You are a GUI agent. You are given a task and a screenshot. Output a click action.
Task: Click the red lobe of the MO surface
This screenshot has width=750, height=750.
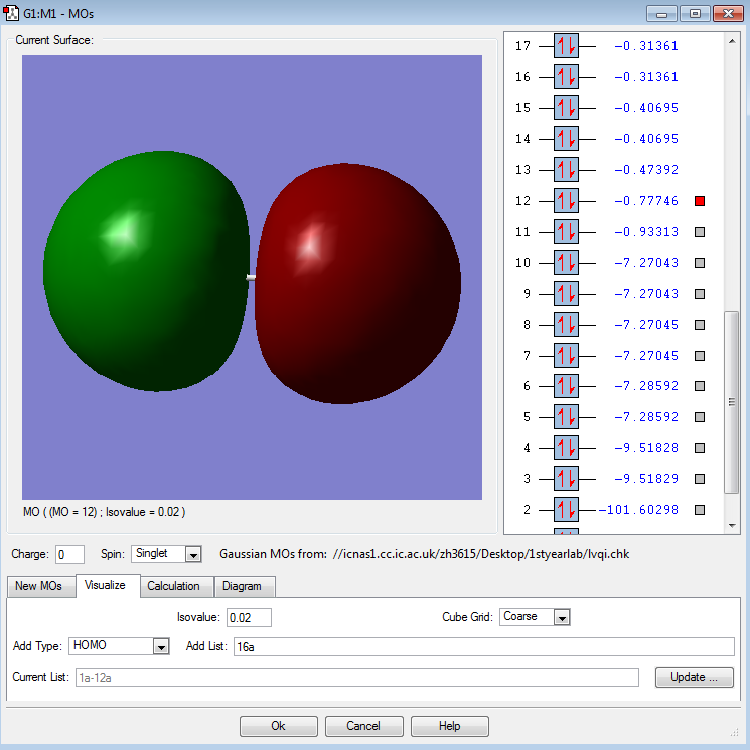click(x=358, y=284)
